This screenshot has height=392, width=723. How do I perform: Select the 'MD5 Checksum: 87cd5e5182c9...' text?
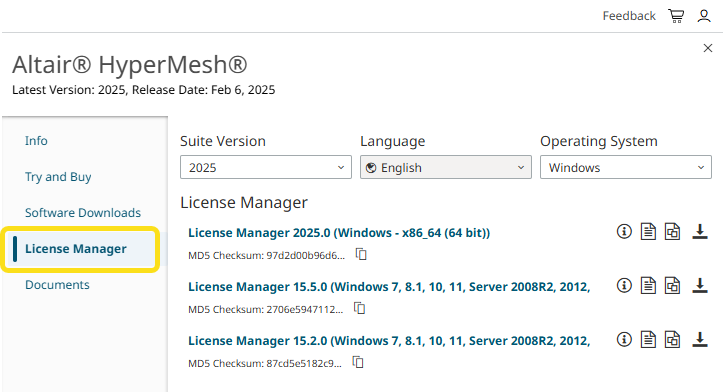pyautogui.click(x=265, y=363)
